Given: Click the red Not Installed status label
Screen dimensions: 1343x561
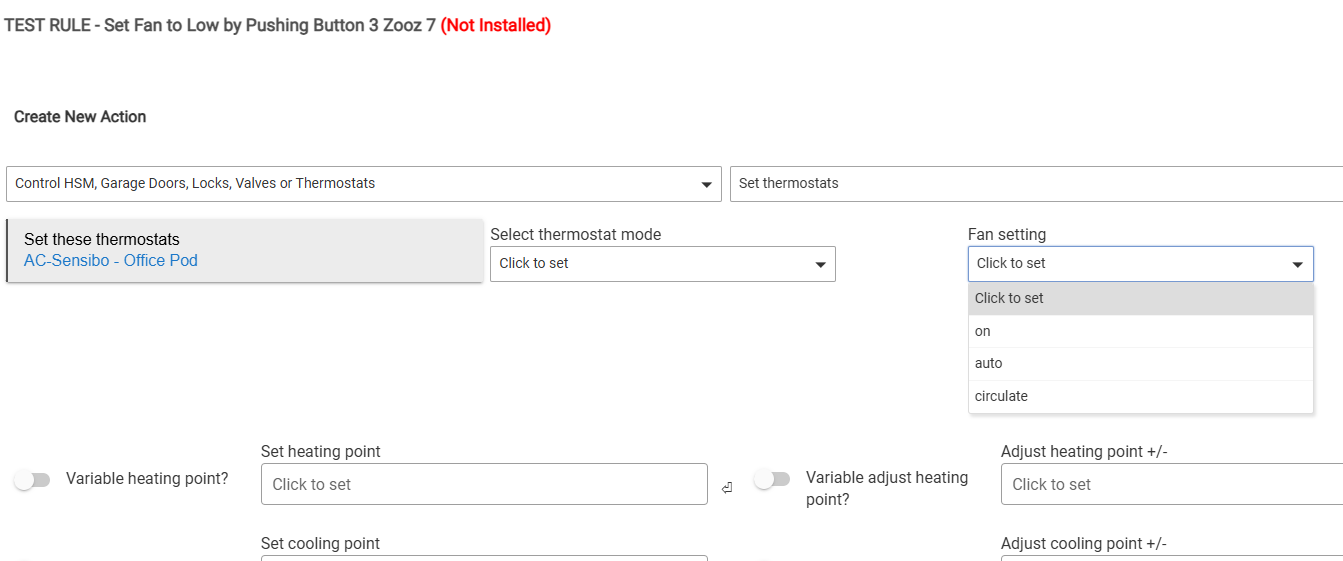Looking at the screenshot, I should [x=495, y=25].
